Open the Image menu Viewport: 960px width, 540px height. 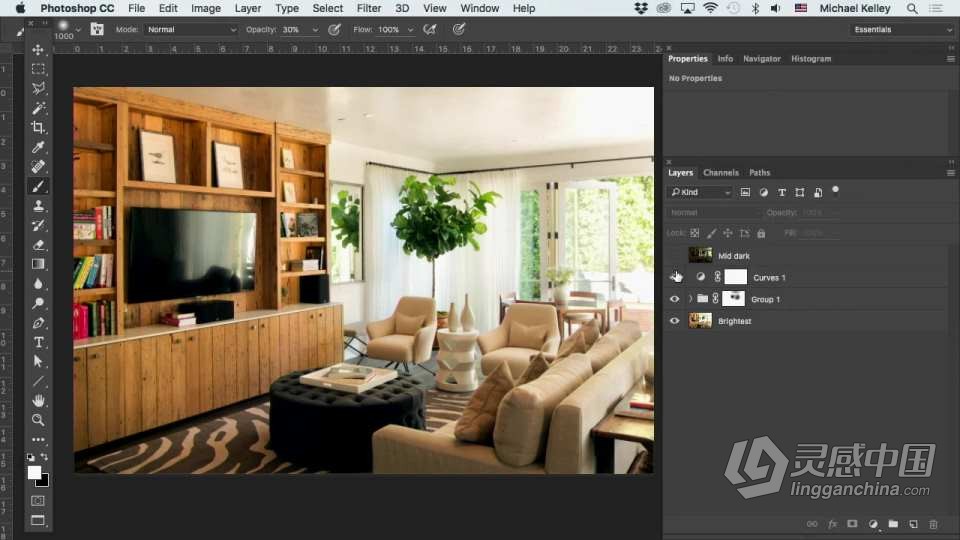pyautogui.click(x=206, y=9)
